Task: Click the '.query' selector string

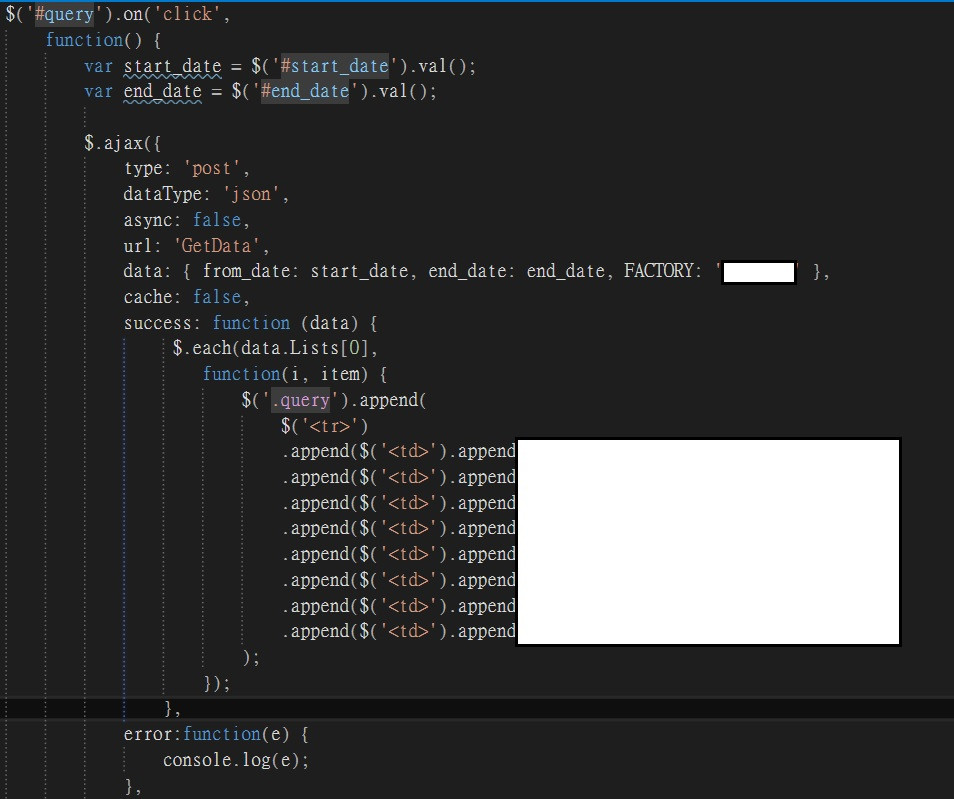Action: click(x=301, y=400)
